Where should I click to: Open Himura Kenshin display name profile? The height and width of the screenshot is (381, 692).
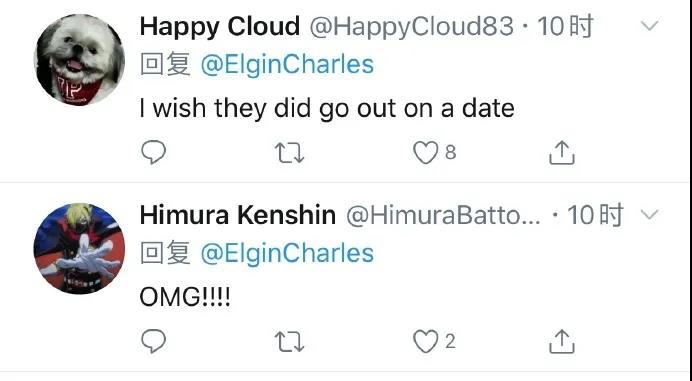click(x=238, y=215)
